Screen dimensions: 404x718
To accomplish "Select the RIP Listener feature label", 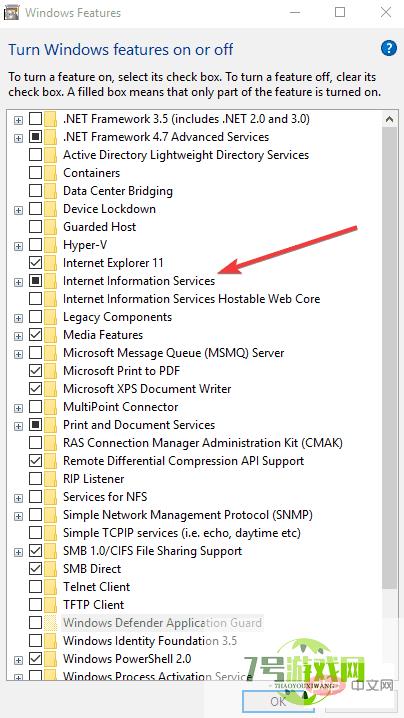I will pyautogui.click(x=93, y=479).
